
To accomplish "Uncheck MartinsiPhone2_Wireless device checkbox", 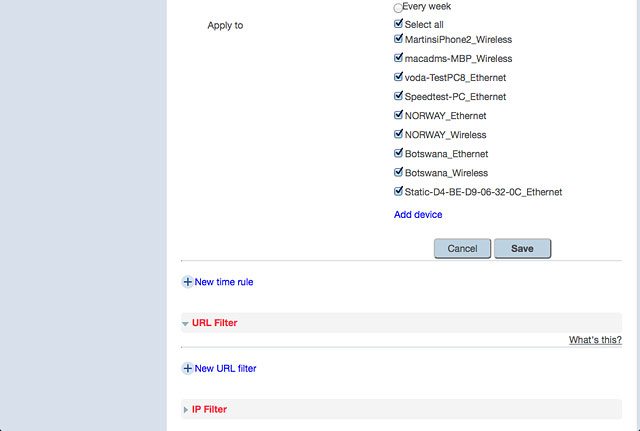I will (x=398, y=39).
